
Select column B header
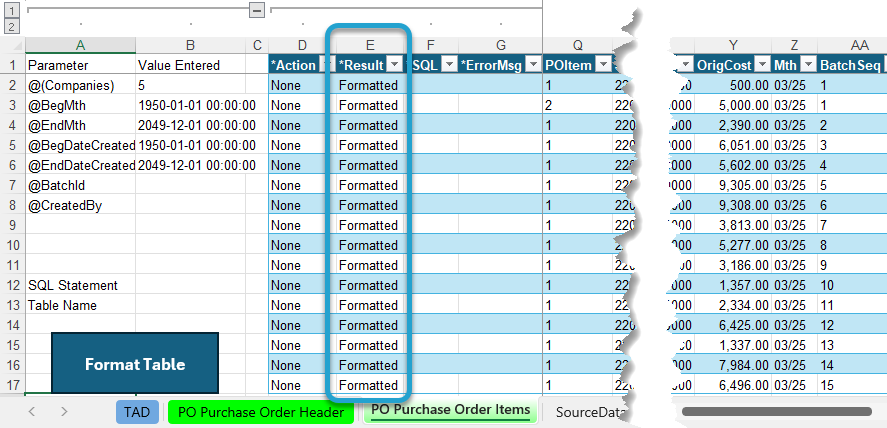point(191,46)
